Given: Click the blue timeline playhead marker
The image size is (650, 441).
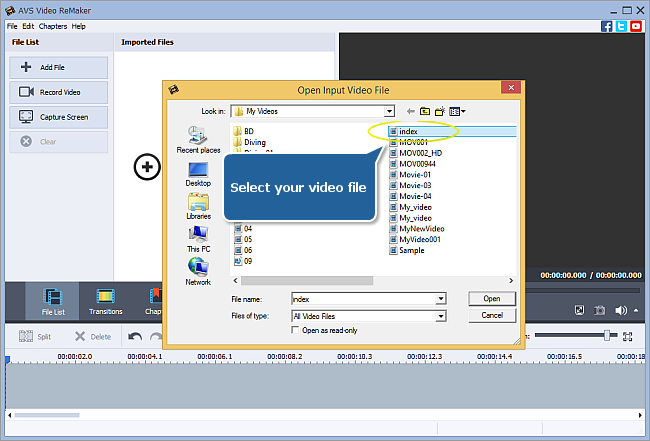Looking at the screenshot, I should (7, 360).
